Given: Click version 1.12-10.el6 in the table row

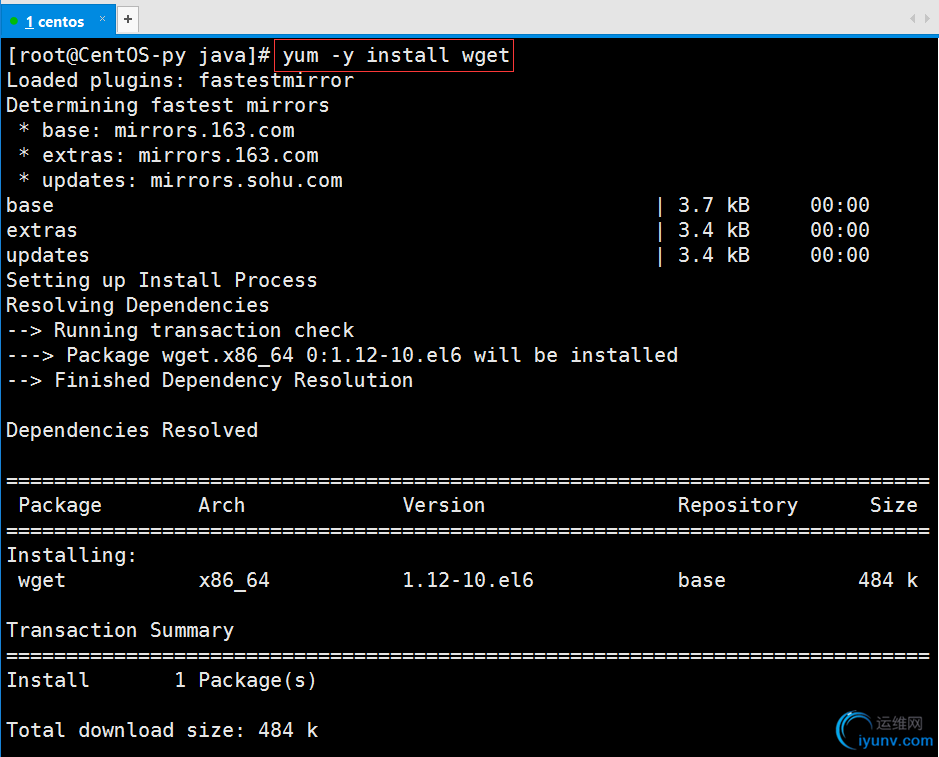Looking at the screenshot, I should (467, 581).
